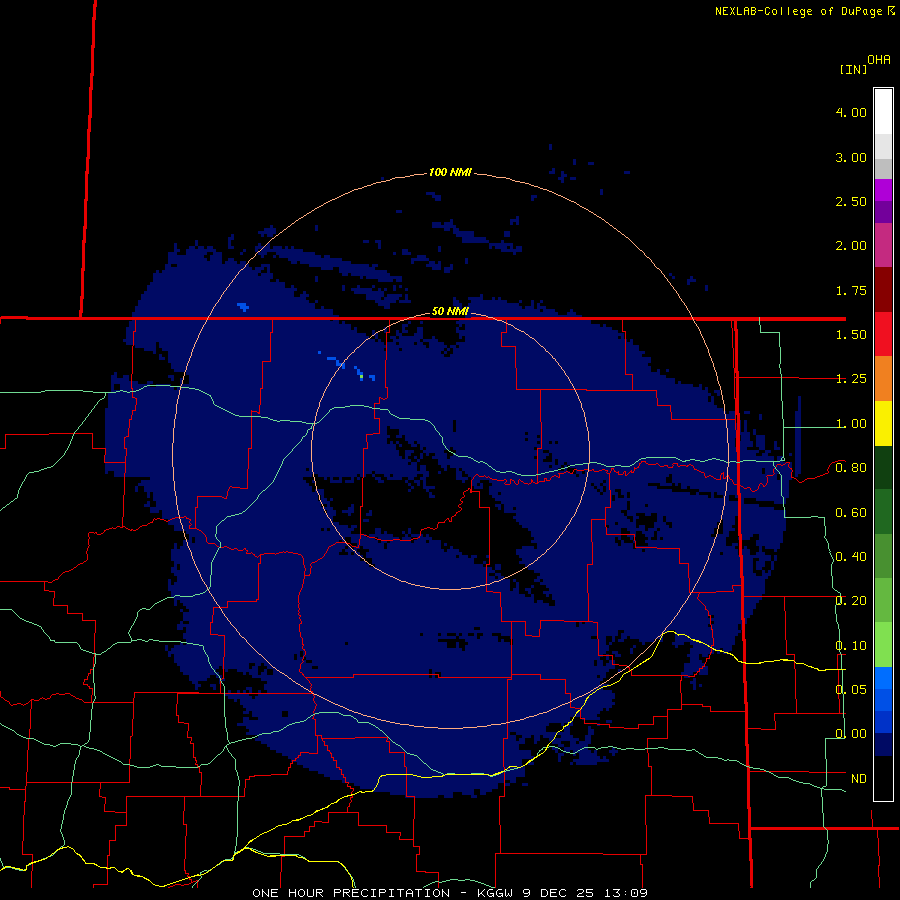This screenshot has width=900, height=900.
Task: Select the darkest green swatch beside 0.80
Action: pyautogui.click(x=883, y=467)
